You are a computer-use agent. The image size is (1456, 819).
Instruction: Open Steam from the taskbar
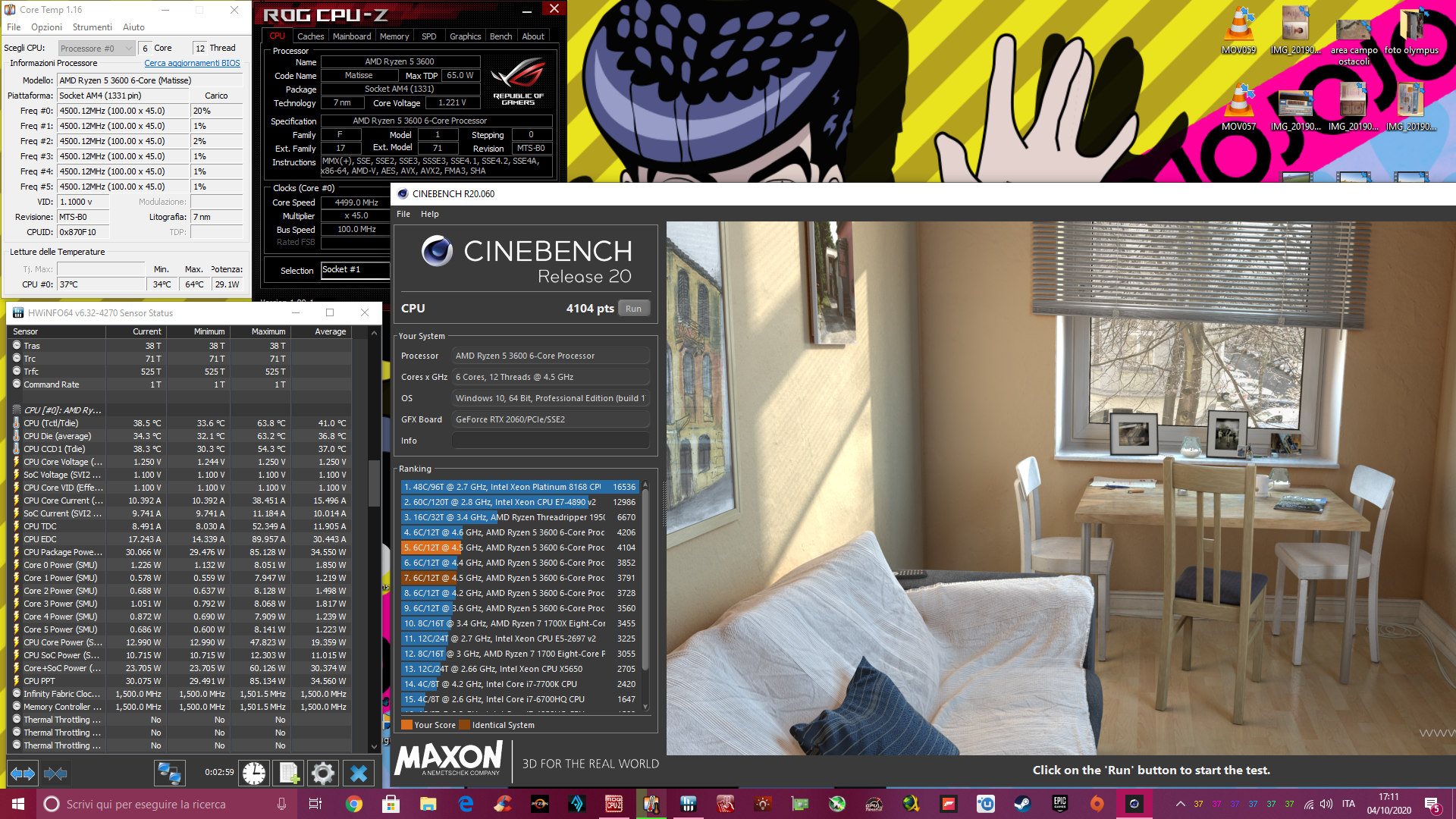(x=1022, y=804)
